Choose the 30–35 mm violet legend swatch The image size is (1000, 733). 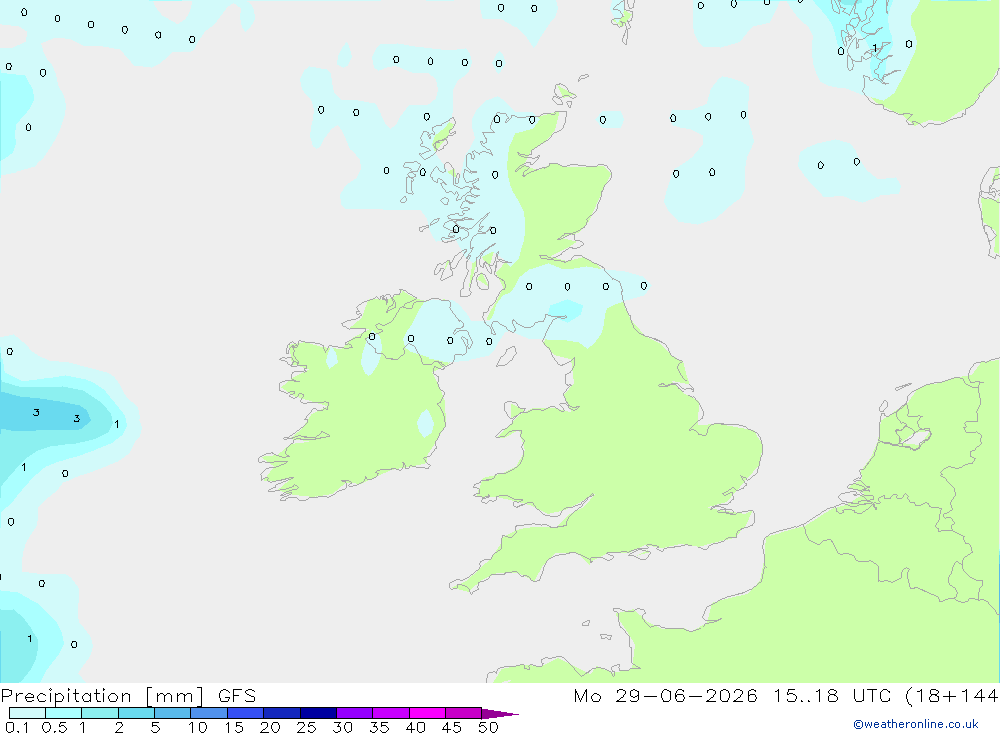point(355,713)
